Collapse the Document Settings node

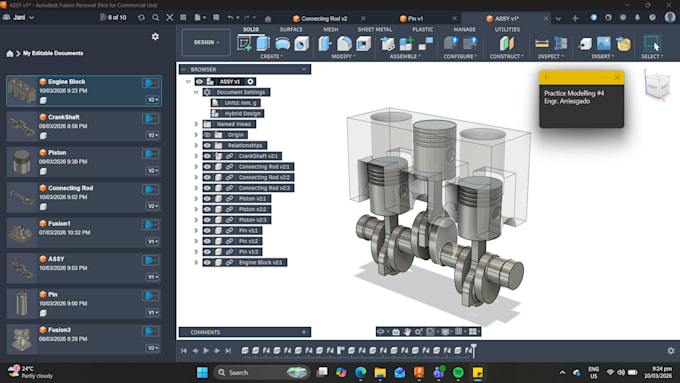[x=196, y=92]
